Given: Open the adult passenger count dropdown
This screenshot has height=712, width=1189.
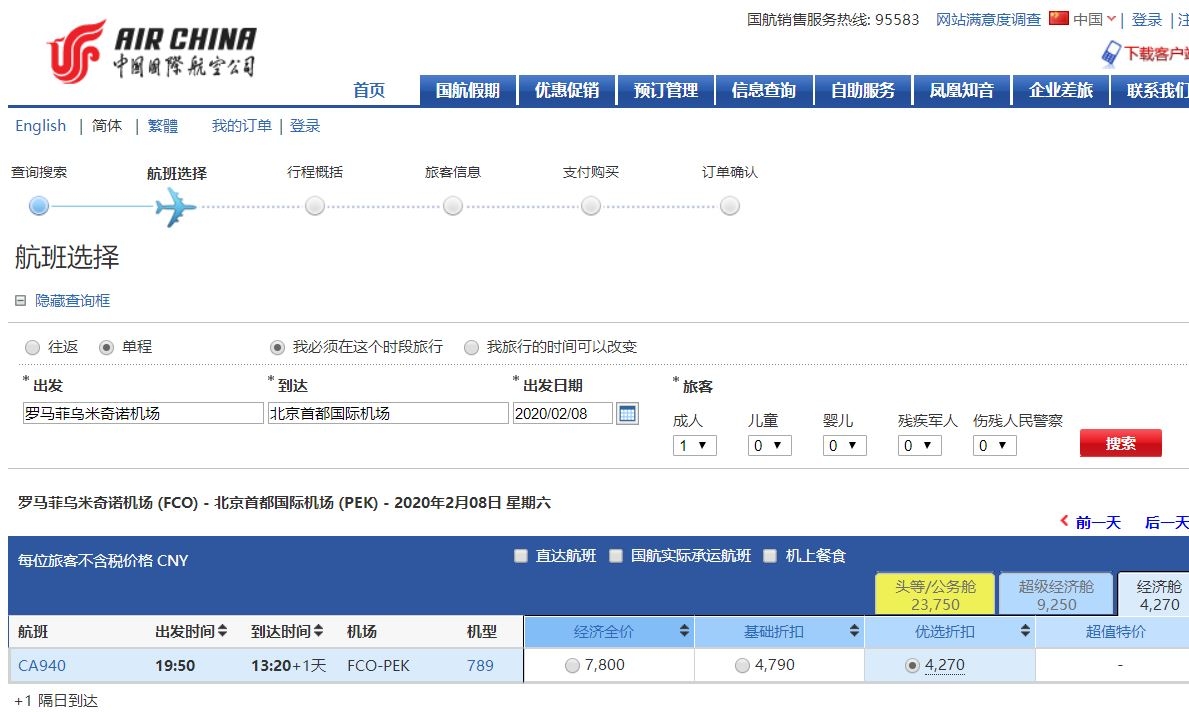Looking at the screenshot, I should point(694,446).
